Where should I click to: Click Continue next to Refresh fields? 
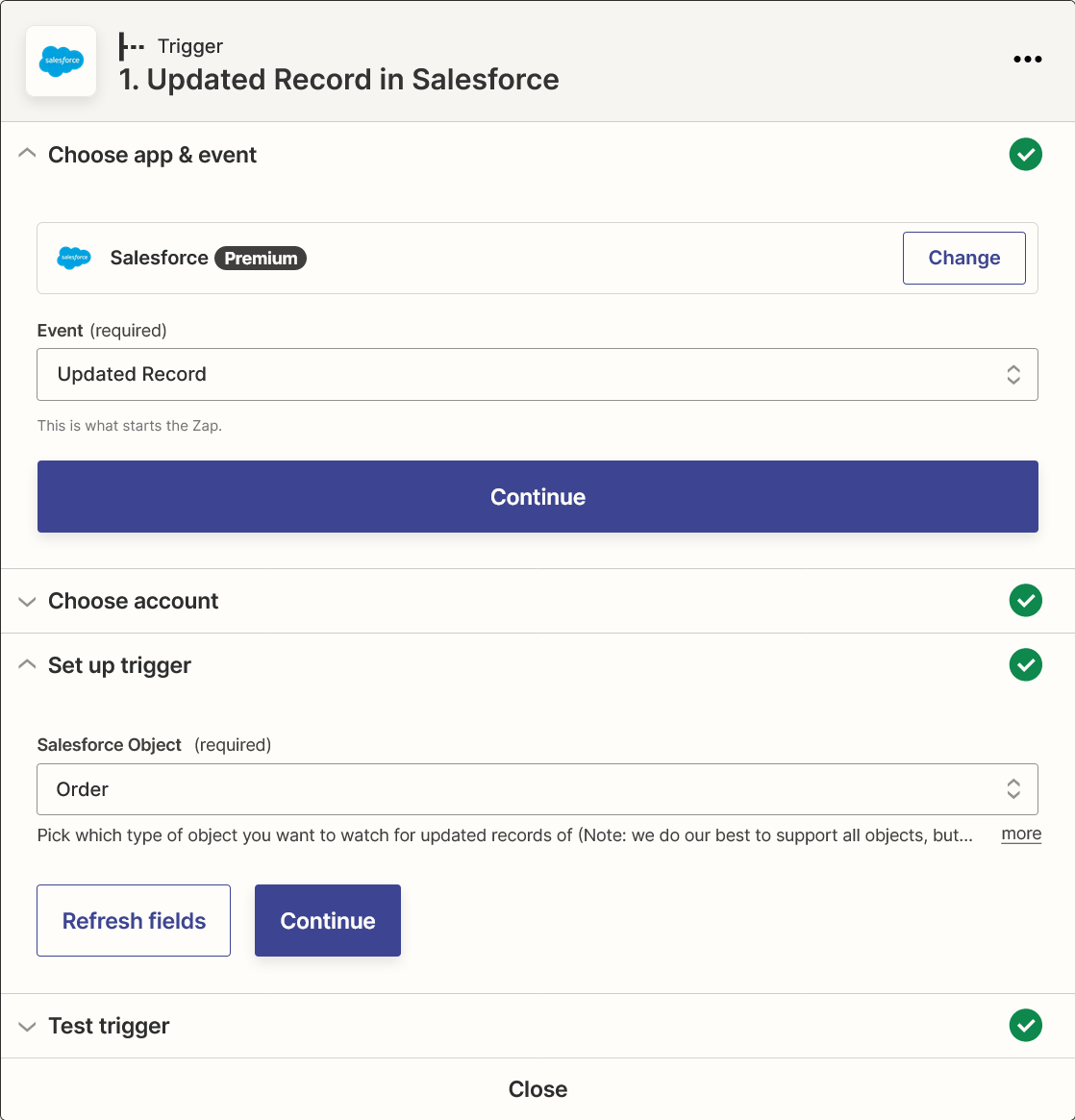(x=328, y=921)
